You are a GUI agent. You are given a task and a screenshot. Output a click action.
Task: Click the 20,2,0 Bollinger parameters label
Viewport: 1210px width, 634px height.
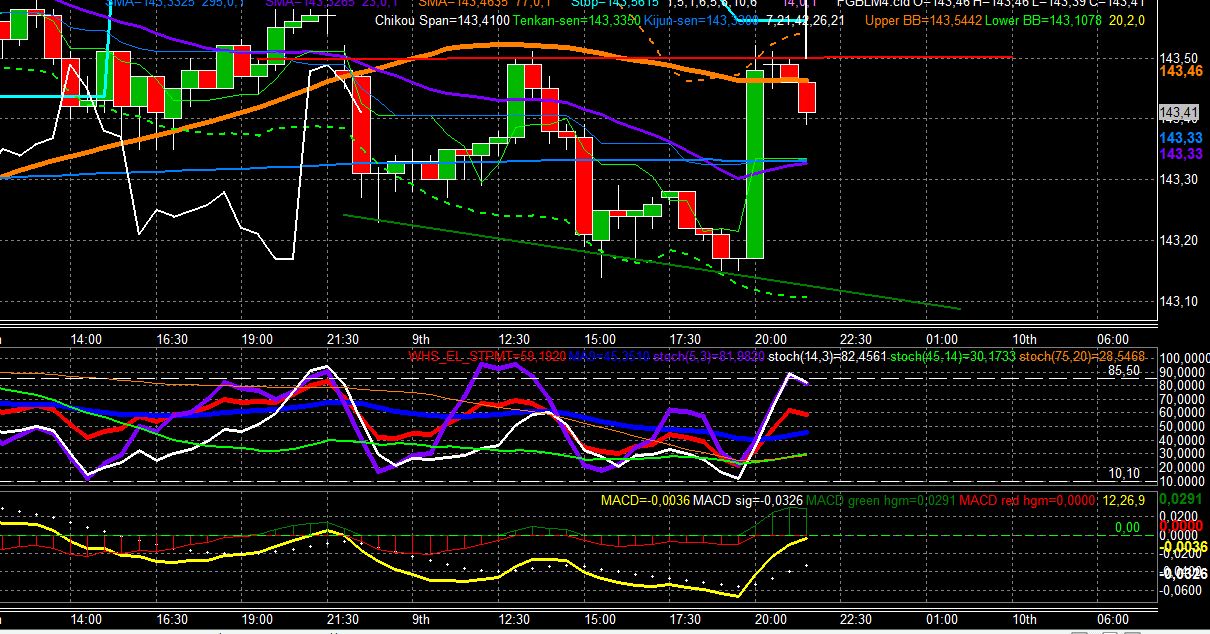click(x=1116, y=20)
